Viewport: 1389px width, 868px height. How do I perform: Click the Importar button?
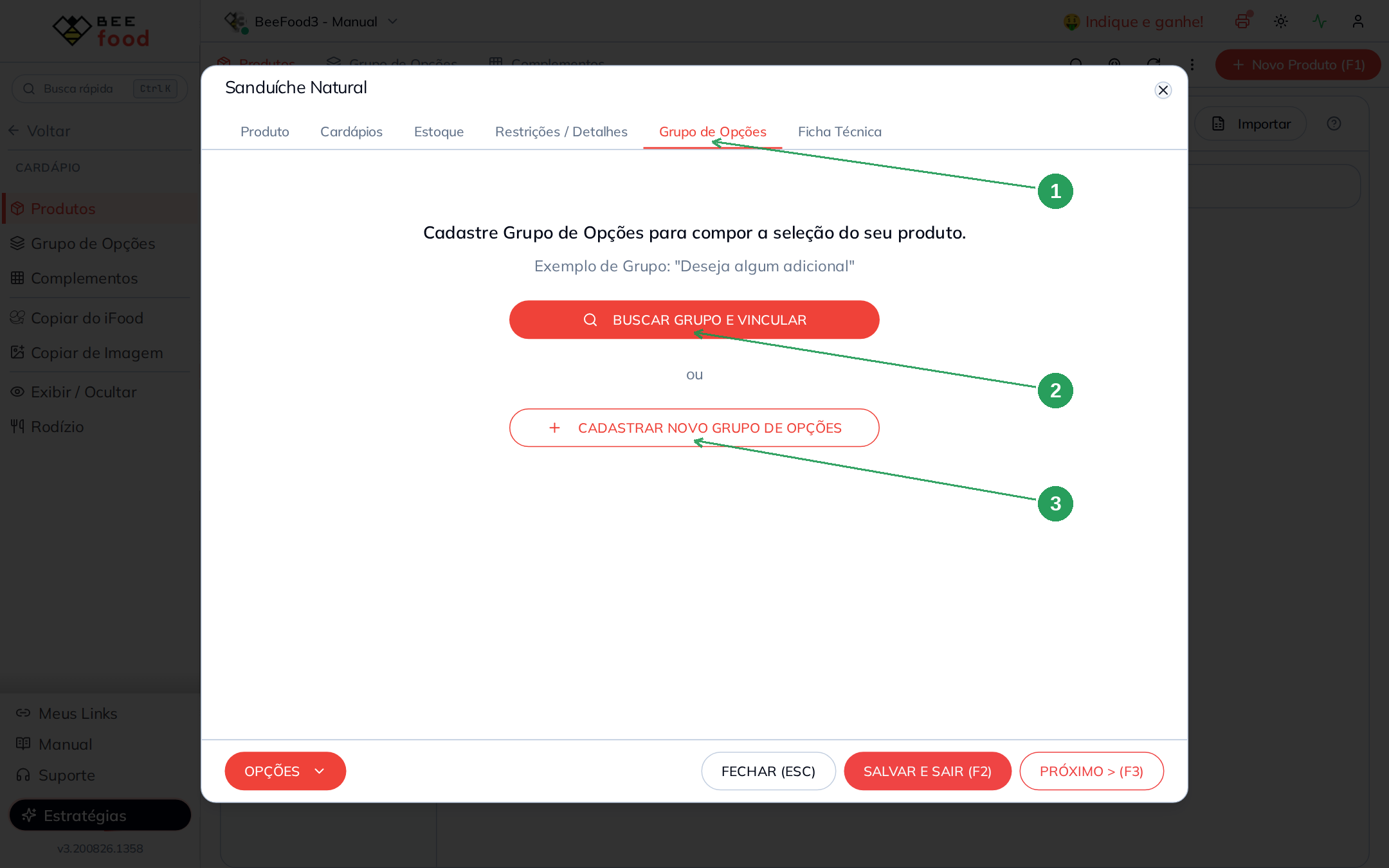pos(1251,123)
